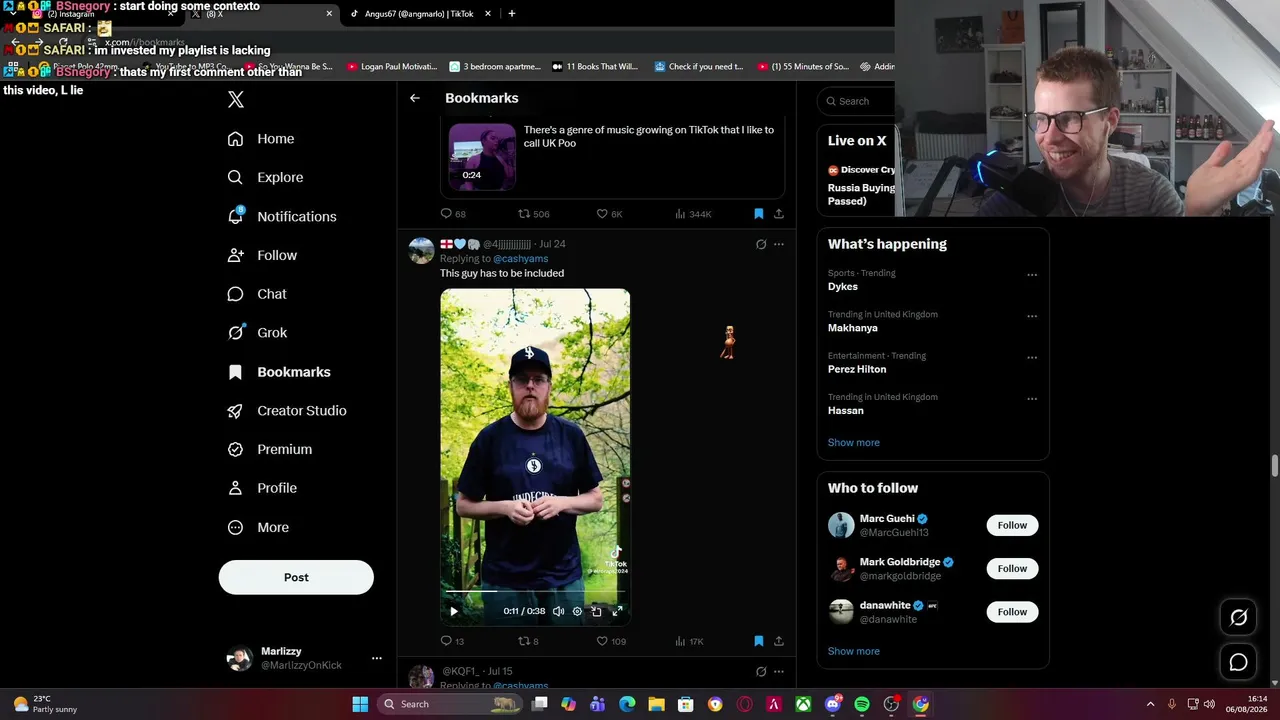The width and height of the screenshot is (1280, 720).
Task: Open more options for Makhanya trend
Action: click(x=1032, y=316)
